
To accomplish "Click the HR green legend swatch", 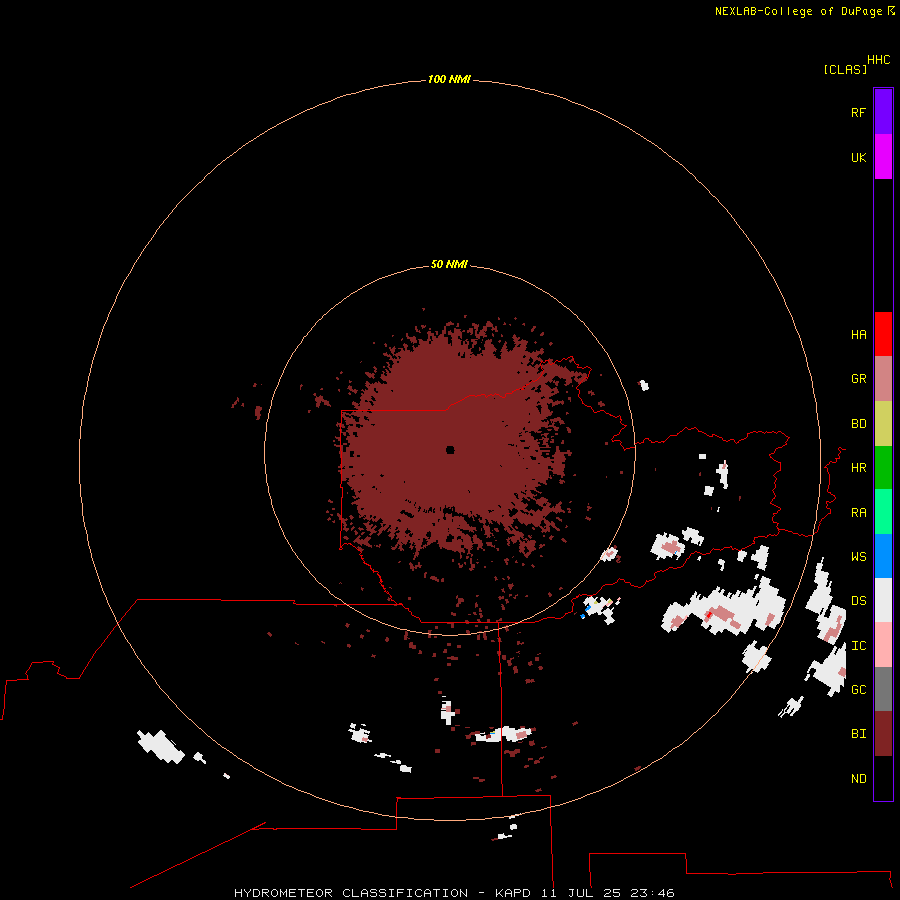I will click(883, 468).
